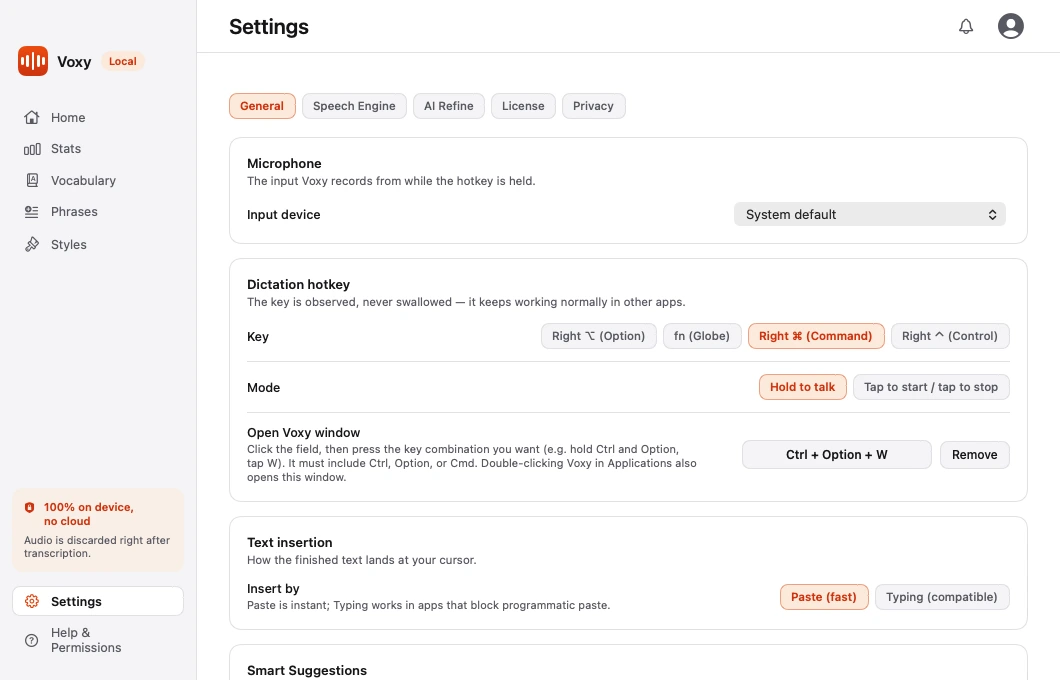Click the Settings page title
This screenshot has height=680, width=1060.
tap(269, 27)
